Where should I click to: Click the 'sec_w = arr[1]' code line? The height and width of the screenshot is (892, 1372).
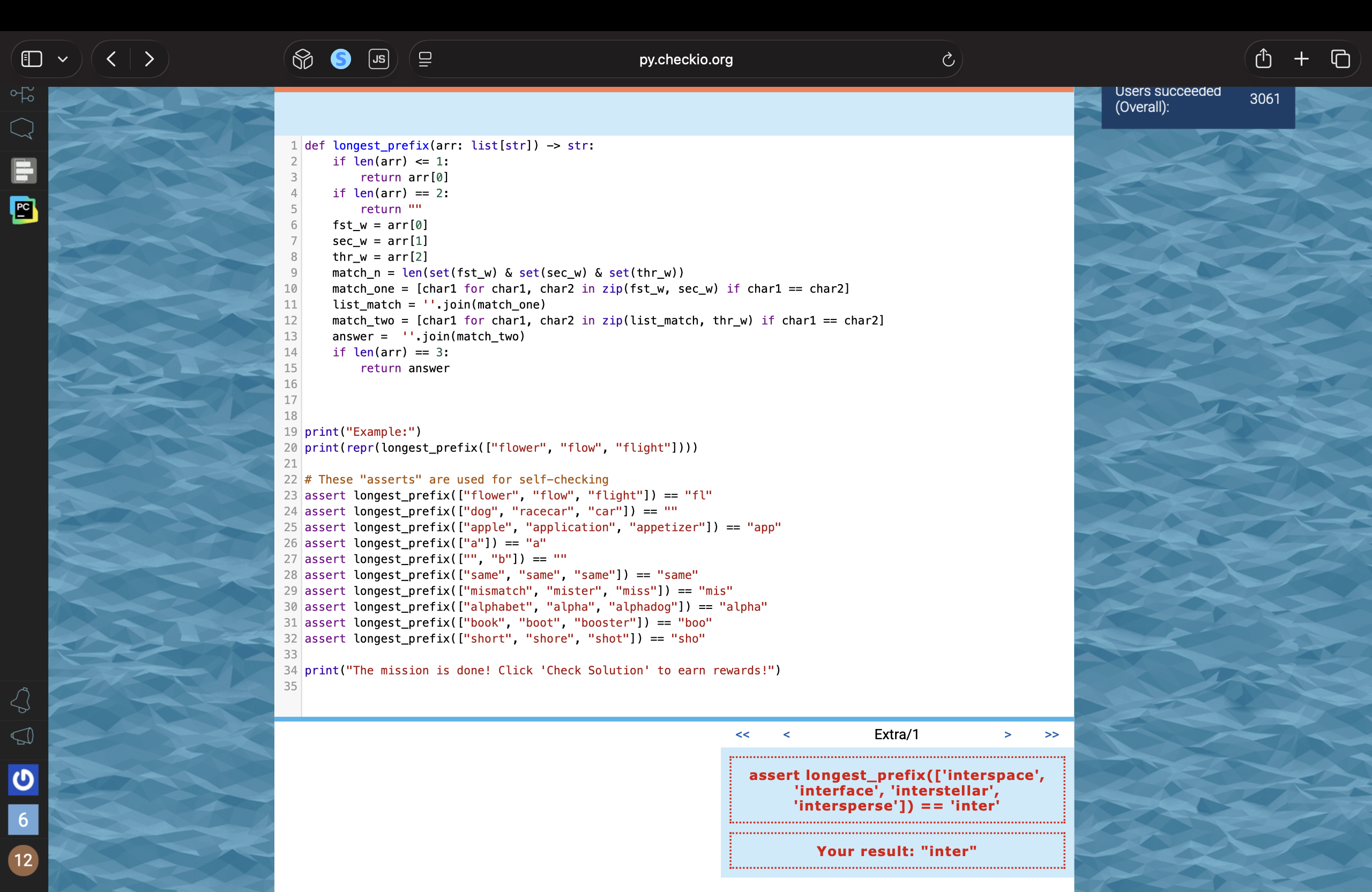coord(380,241)
